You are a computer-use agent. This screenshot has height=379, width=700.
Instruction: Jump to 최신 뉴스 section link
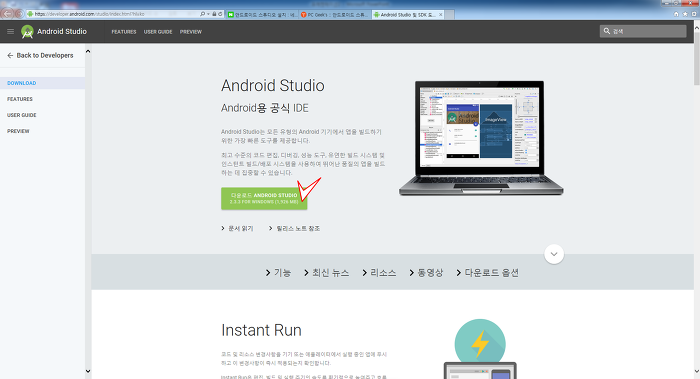(326, 273)
